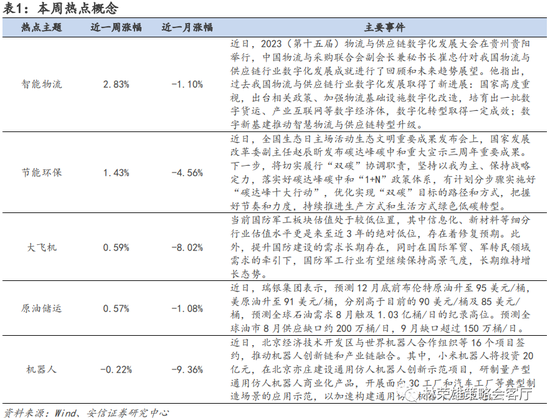550x418 pixels.
Task: Click the -9.36% monthly change value
Action: (x=187, y=369)
